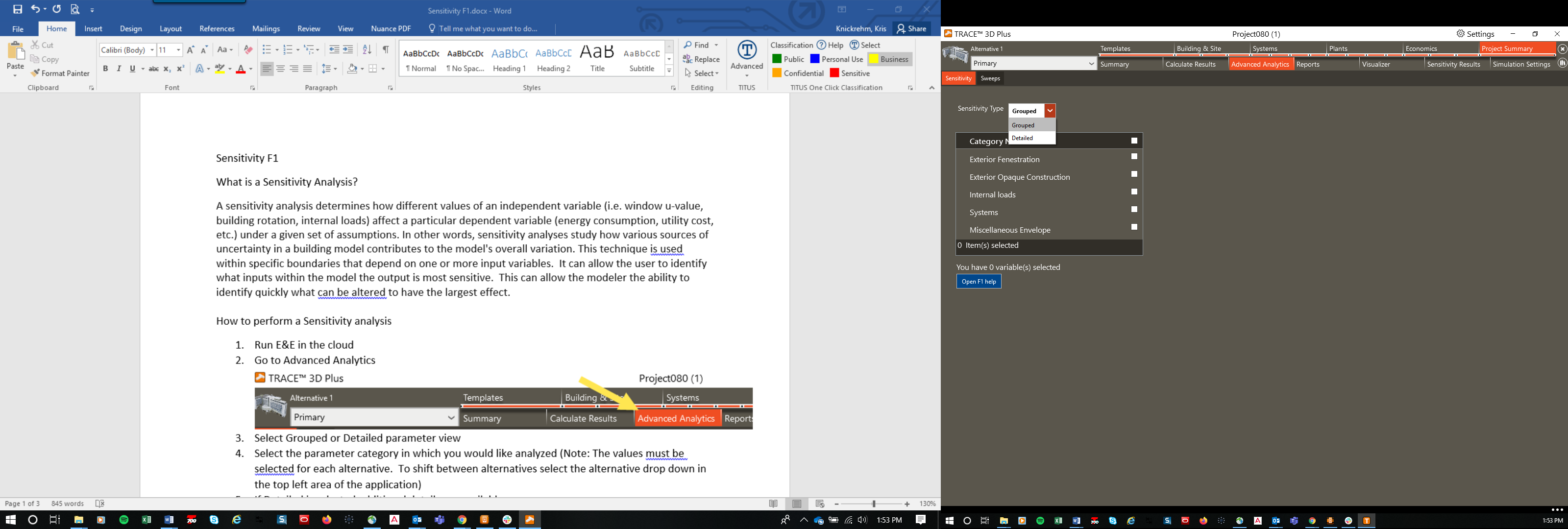Viewport: 1568px width, 529px height.
Task: Switch to the Sweeps tab
Action: (x=990, y=78)
